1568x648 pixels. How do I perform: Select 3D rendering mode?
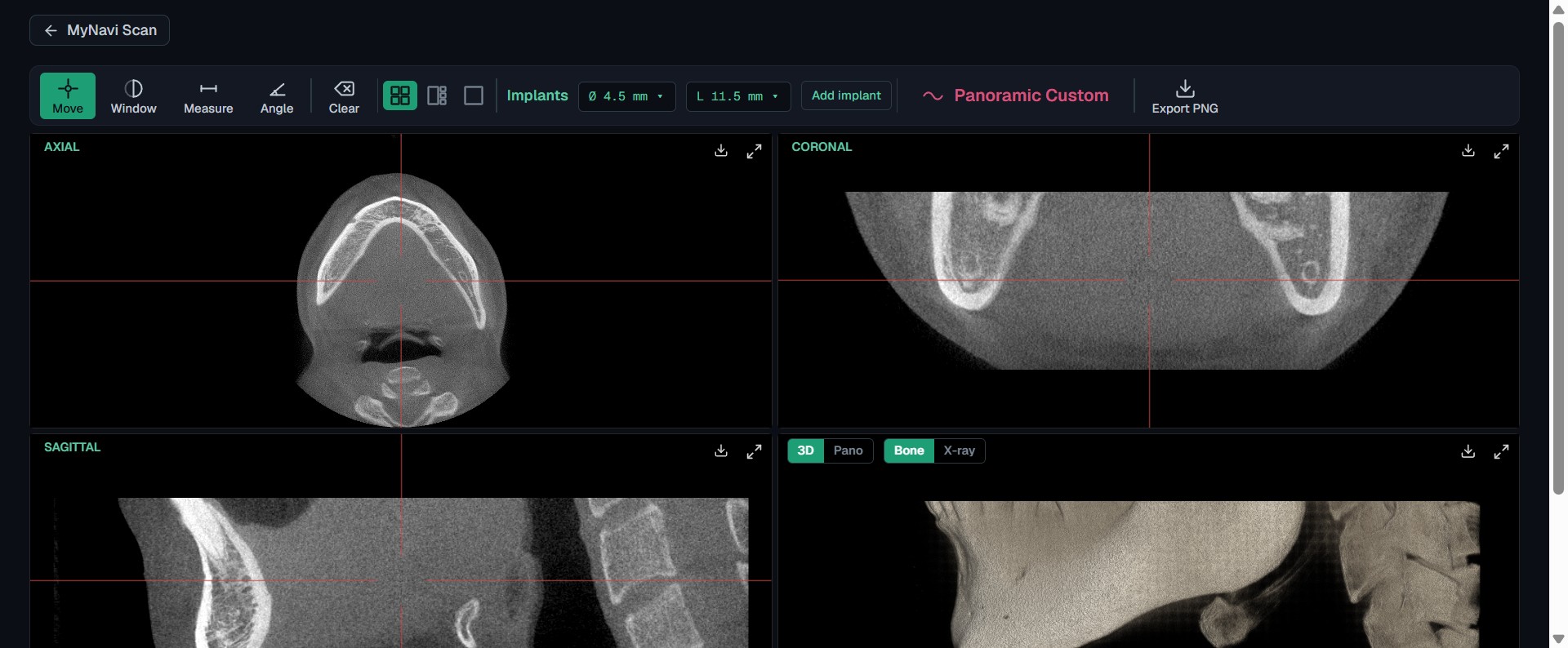(x=805, y=450)
